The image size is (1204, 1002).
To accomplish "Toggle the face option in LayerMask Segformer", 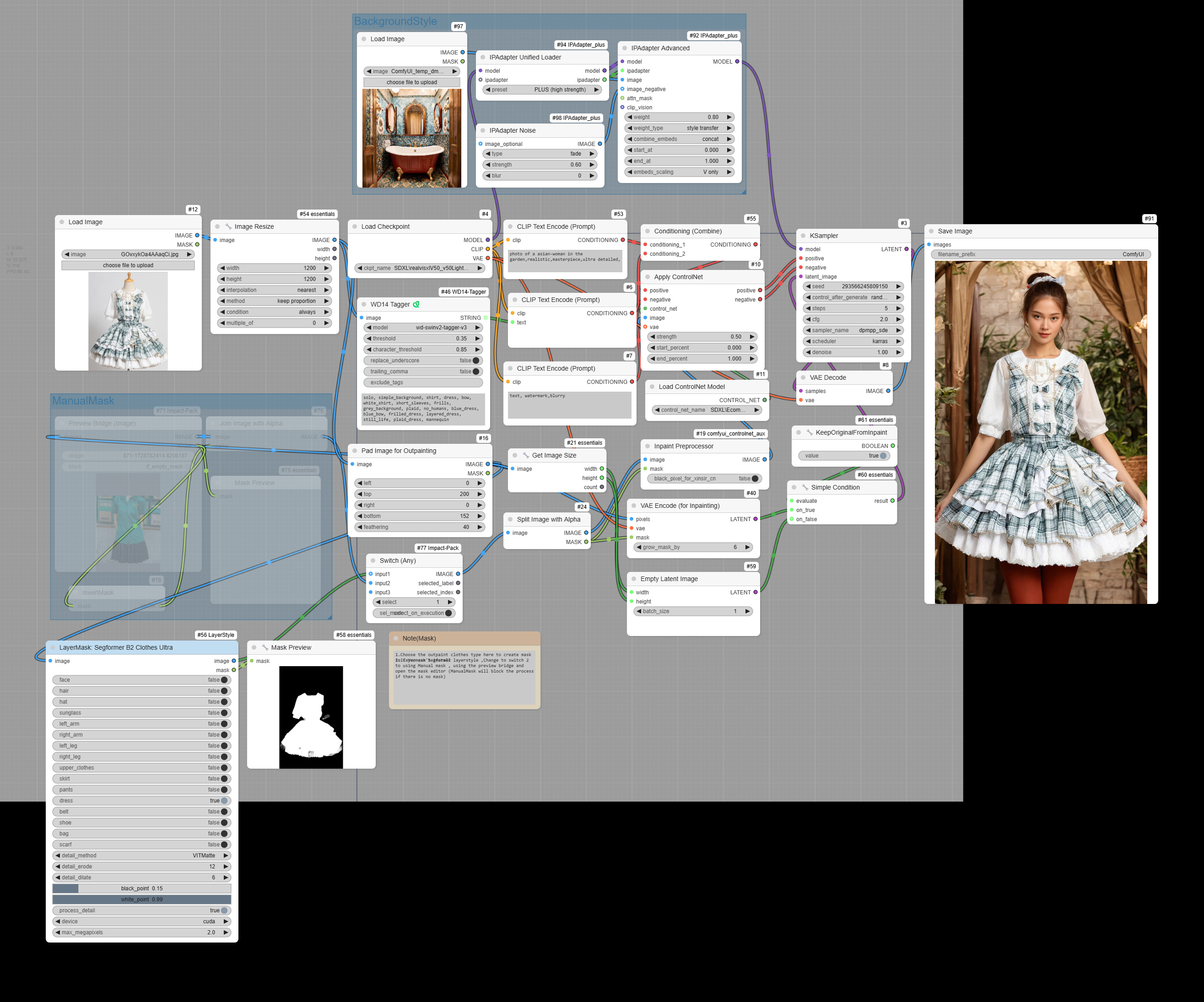I will pos(141,680).
